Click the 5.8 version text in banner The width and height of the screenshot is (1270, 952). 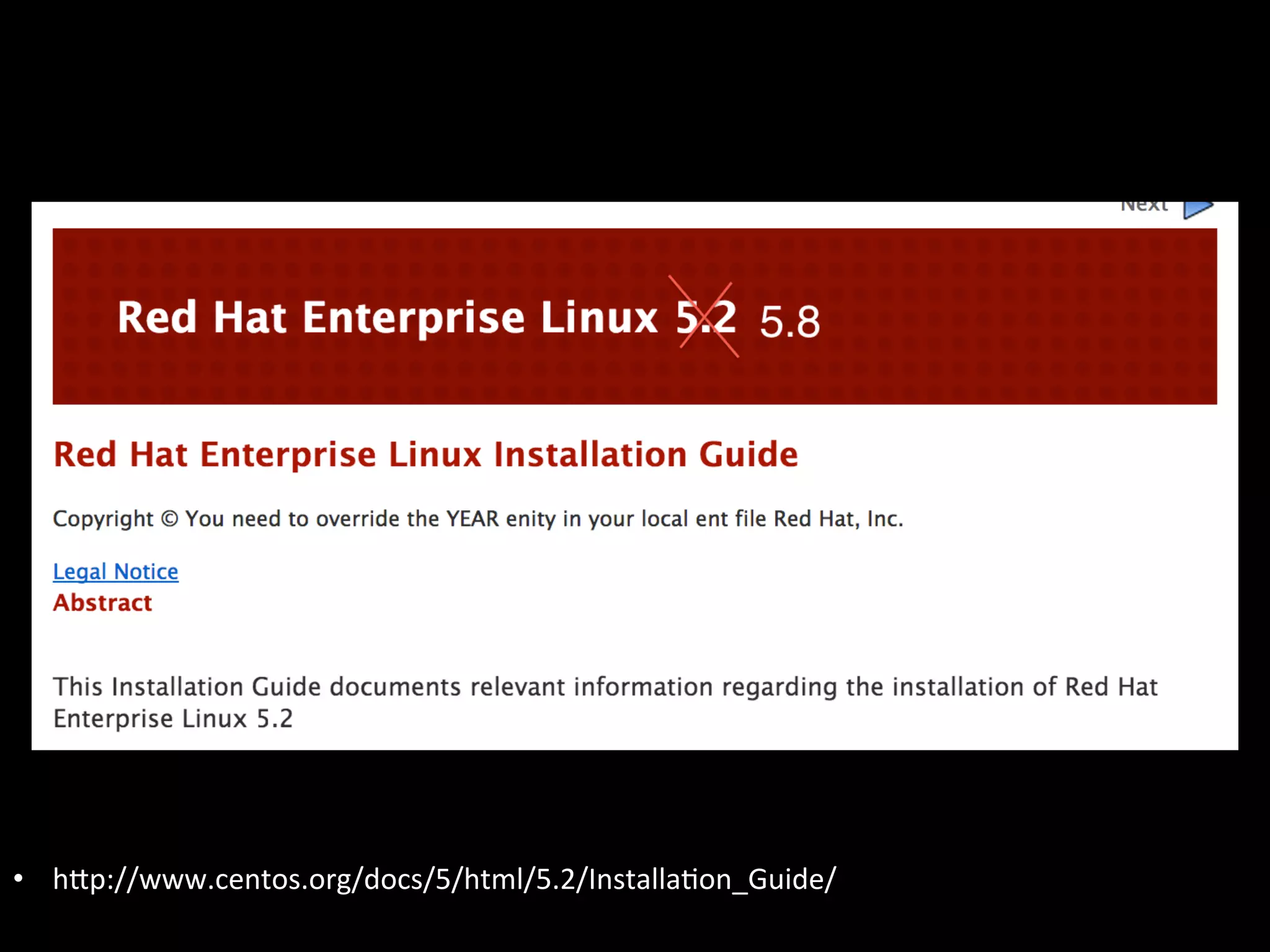(789, 322)
